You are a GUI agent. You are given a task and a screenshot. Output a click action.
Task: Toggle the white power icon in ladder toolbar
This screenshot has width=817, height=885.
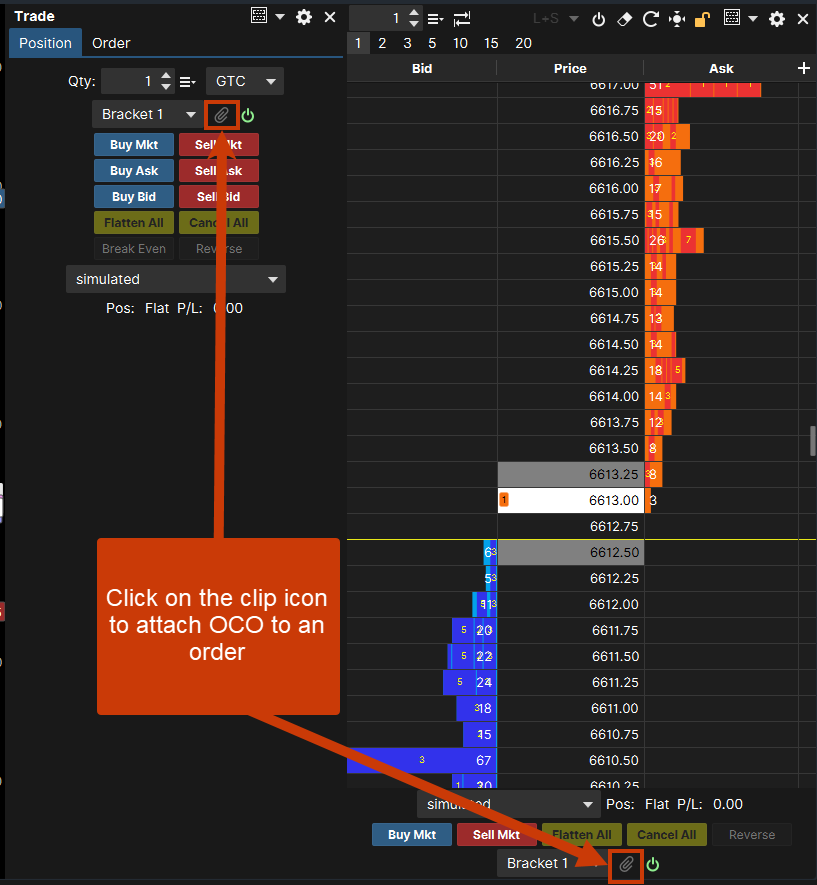click(599, 18)
